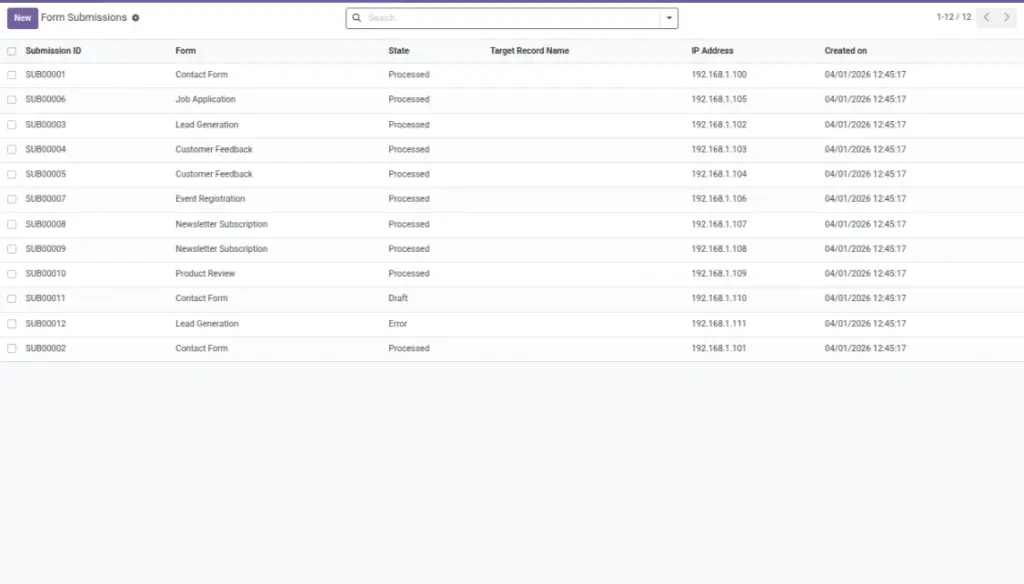Click the Error state of SUB00012
Viewport: 1024px width, 584px height.
click(398, 324)
